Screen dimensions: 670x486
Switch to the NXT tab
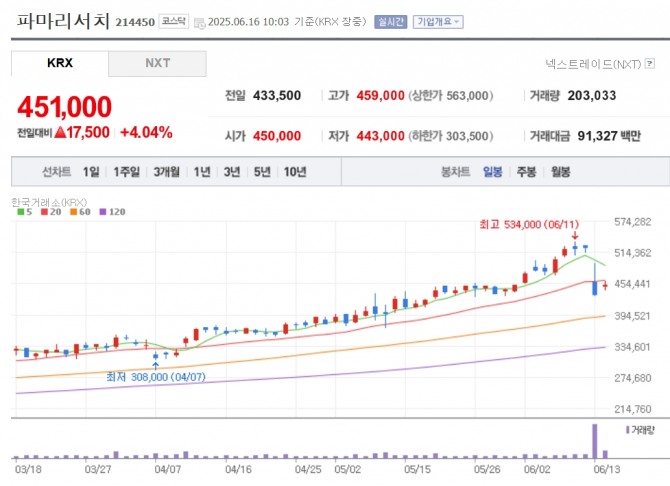click(x=157, y=63)
